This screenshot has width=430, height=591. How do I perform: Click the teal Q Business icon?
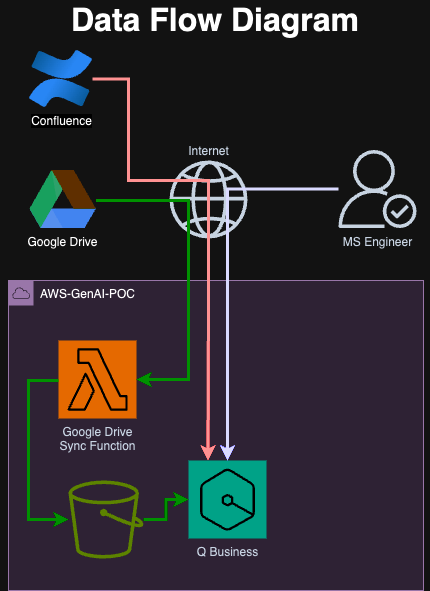click(227, 499)
